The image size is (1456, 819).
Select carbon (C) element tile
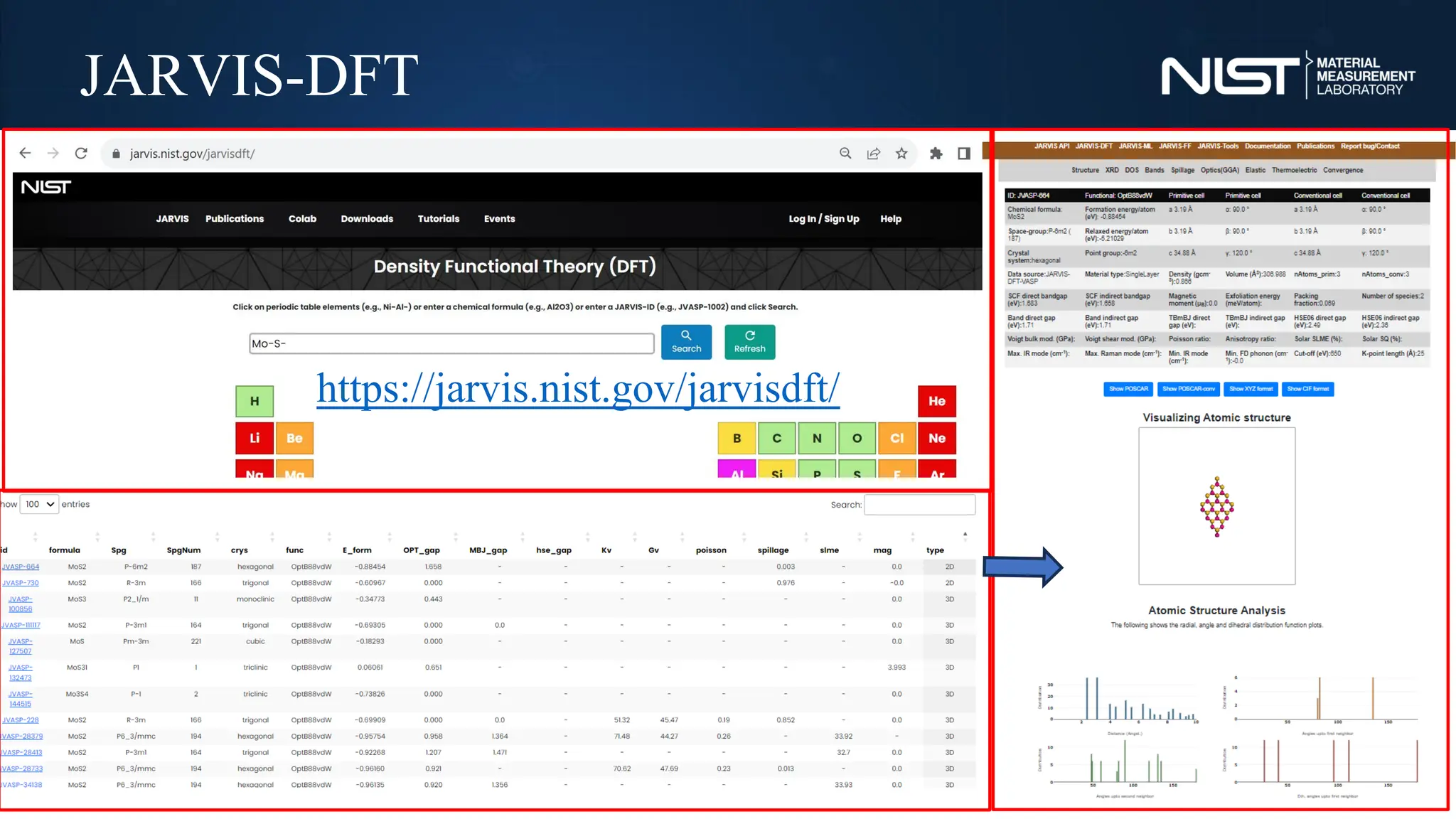tap(777, 438)
